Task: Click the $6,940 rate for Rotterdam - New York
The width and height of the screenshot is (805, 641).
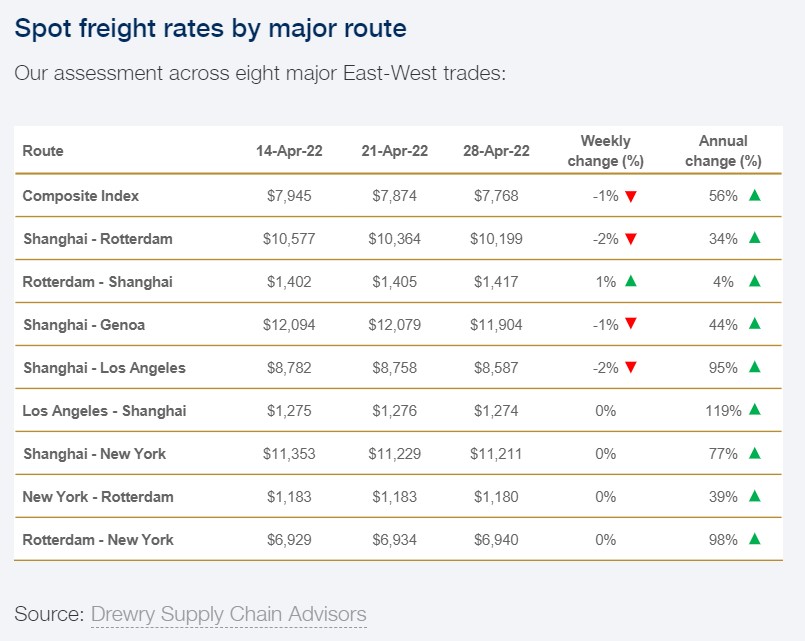Action: (x=496, y=540)
